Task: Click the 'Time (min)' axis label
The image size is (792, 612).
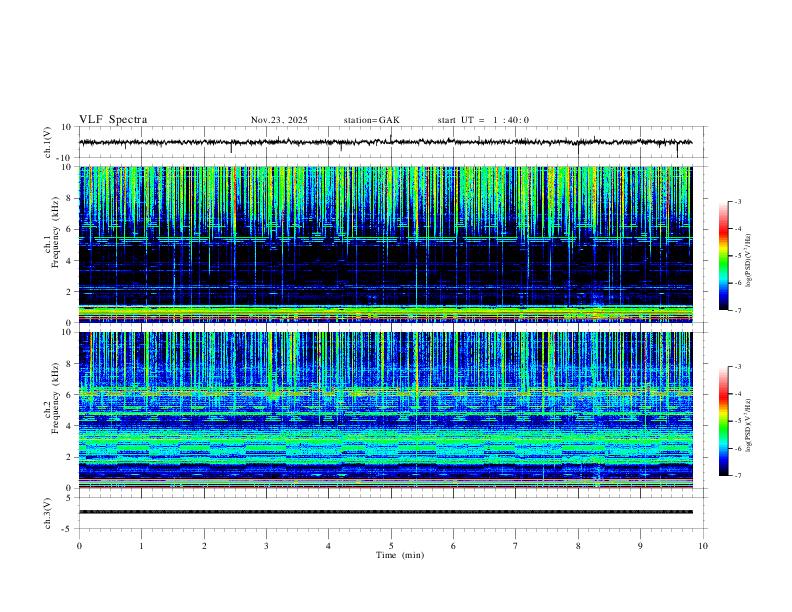Action: click(400, 555)
